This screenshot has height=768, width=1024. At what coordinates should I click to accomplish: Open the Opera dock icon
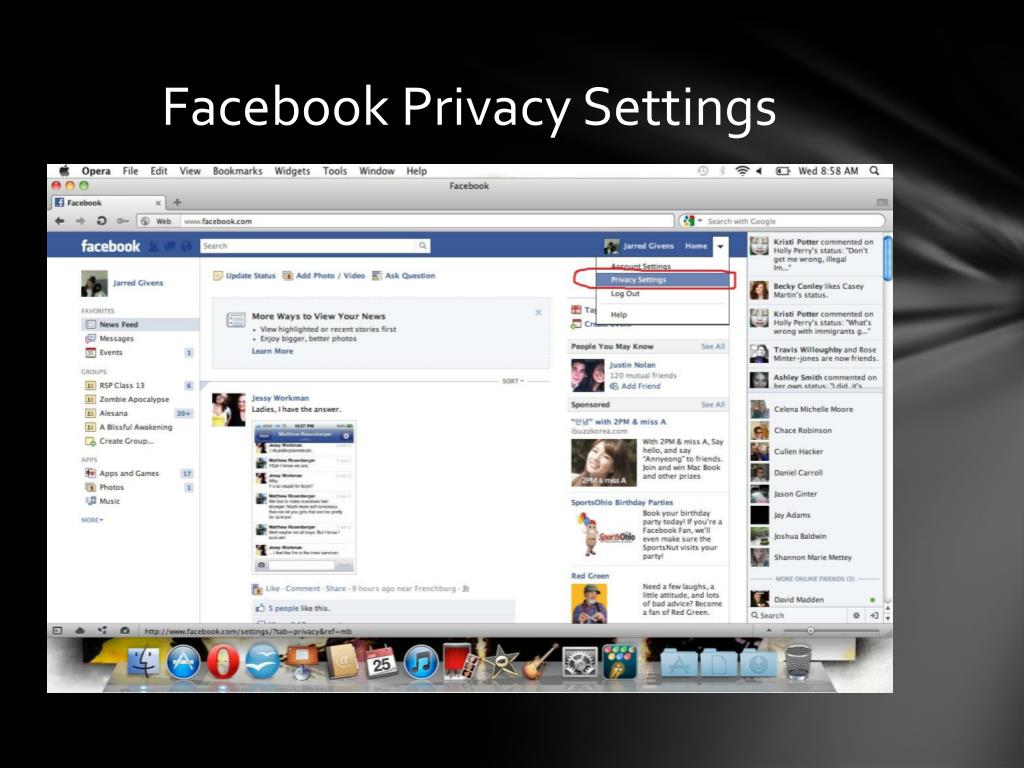223,662
